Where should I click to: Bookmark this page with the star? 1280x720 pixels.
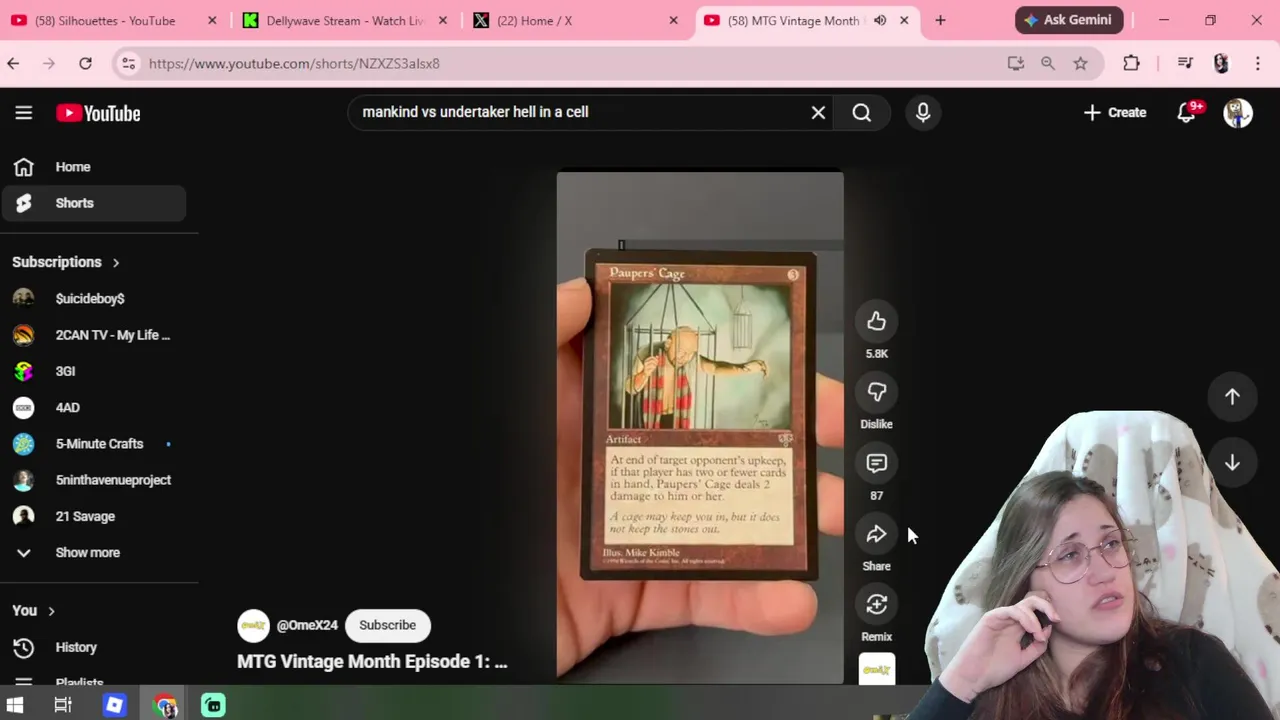pyautogui.click(x=1080, y=63)
